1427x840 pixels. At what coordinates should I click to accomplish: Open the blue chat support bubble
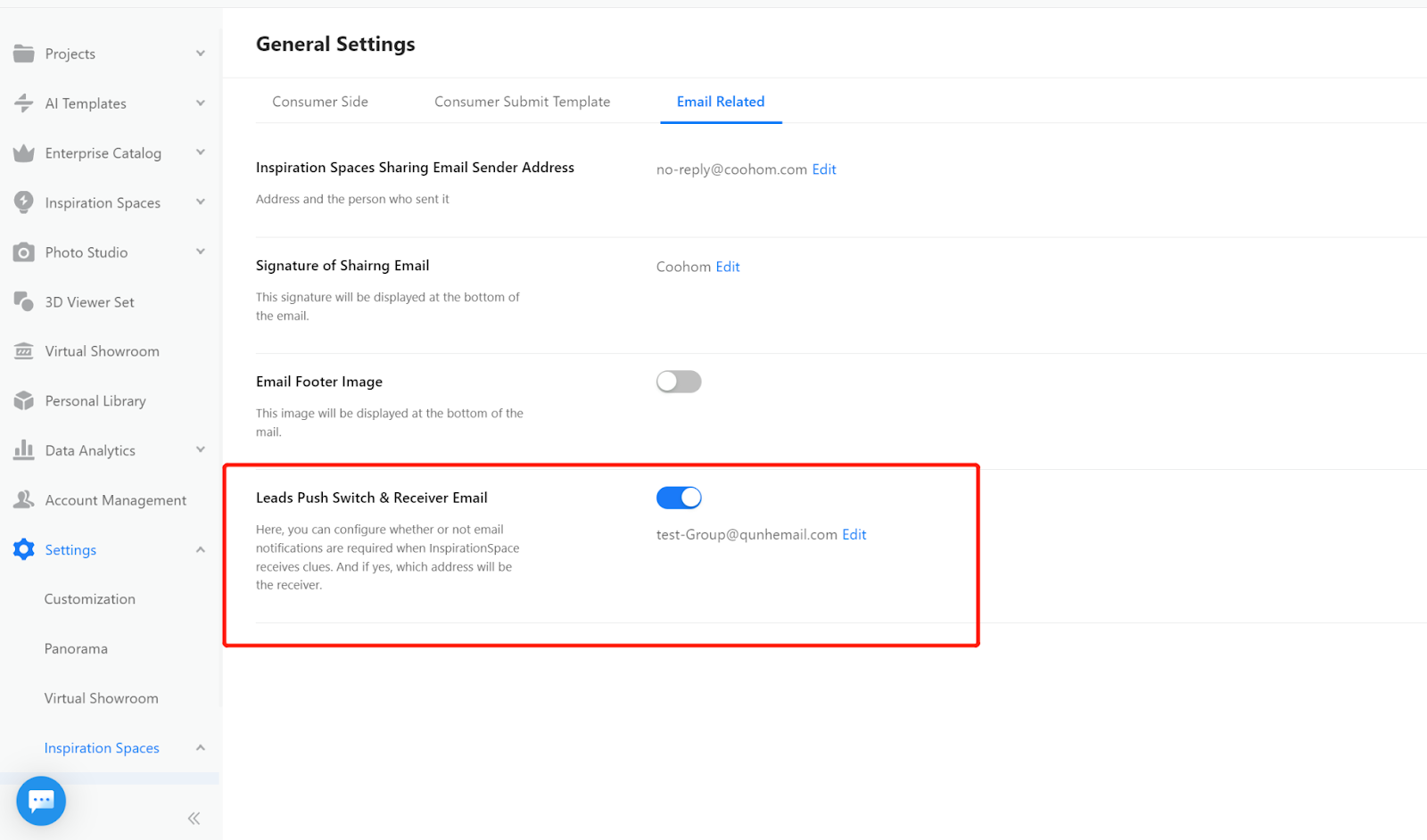41,801
